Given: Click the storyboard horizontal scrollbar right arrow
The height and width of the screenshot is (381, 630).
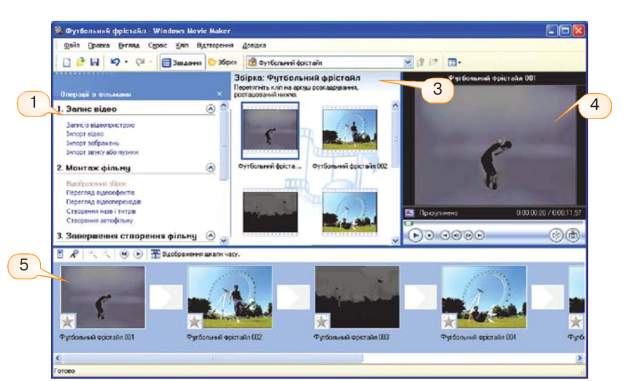Looking at the screenshot, I should coord(579,358).
